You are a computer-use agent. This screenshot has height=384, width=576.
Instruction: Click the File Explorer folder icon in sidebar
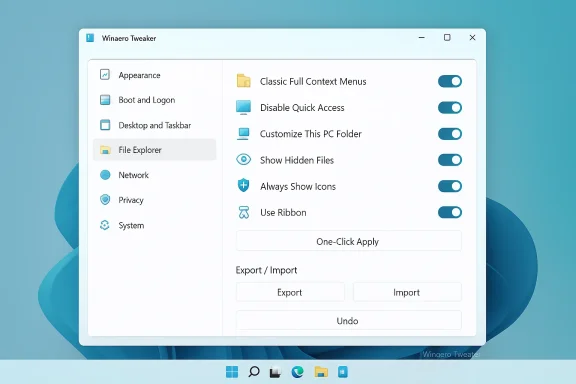[105, 150]
